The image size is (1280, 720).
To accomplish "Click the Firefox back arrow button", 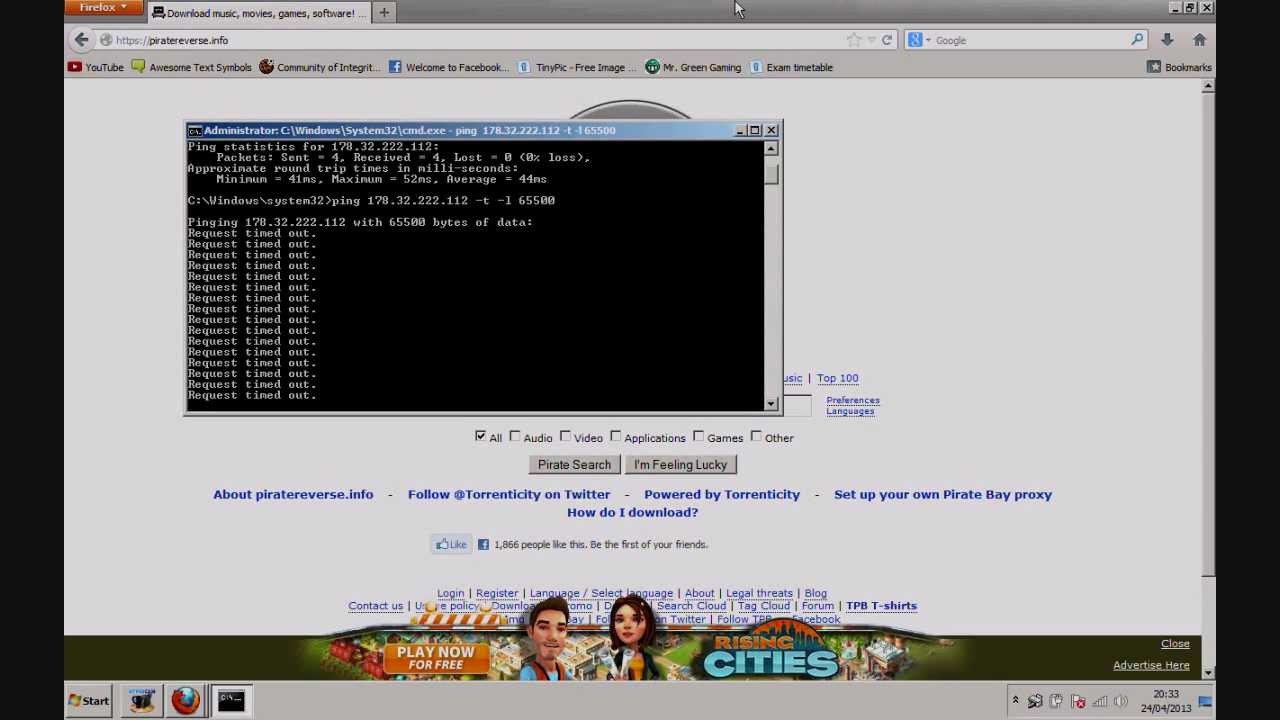I will 81,40.
